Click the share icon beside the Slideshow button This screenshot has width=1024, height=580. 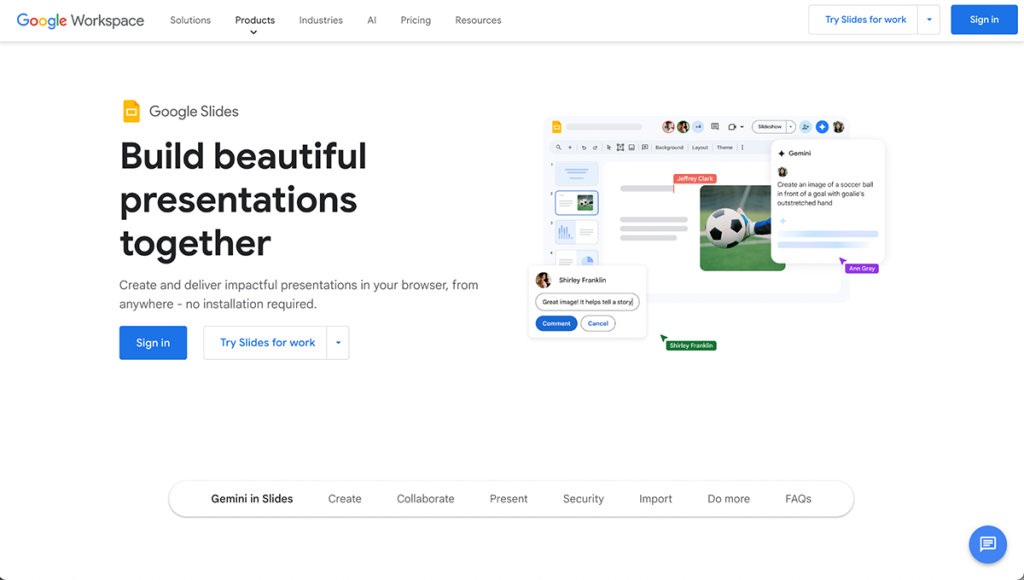pyautogui.click(x=805, y=127)
